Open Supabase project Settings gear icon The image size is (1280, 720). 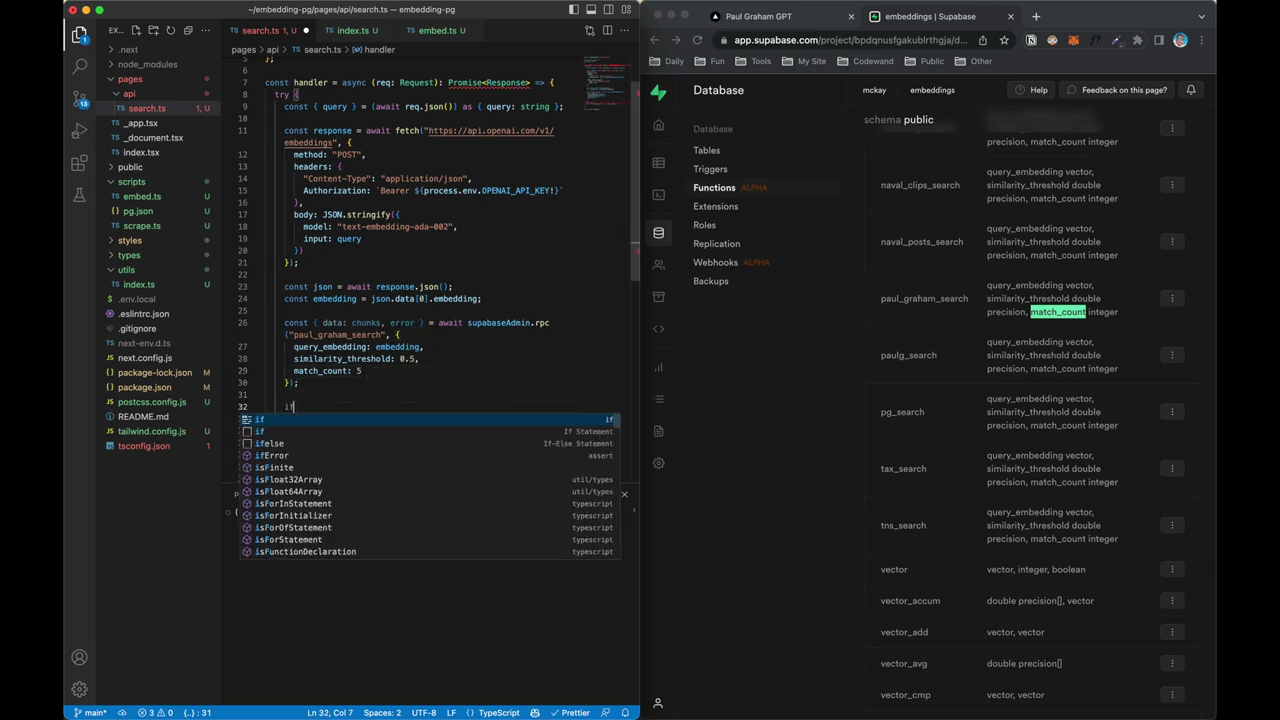coord(658,463)
